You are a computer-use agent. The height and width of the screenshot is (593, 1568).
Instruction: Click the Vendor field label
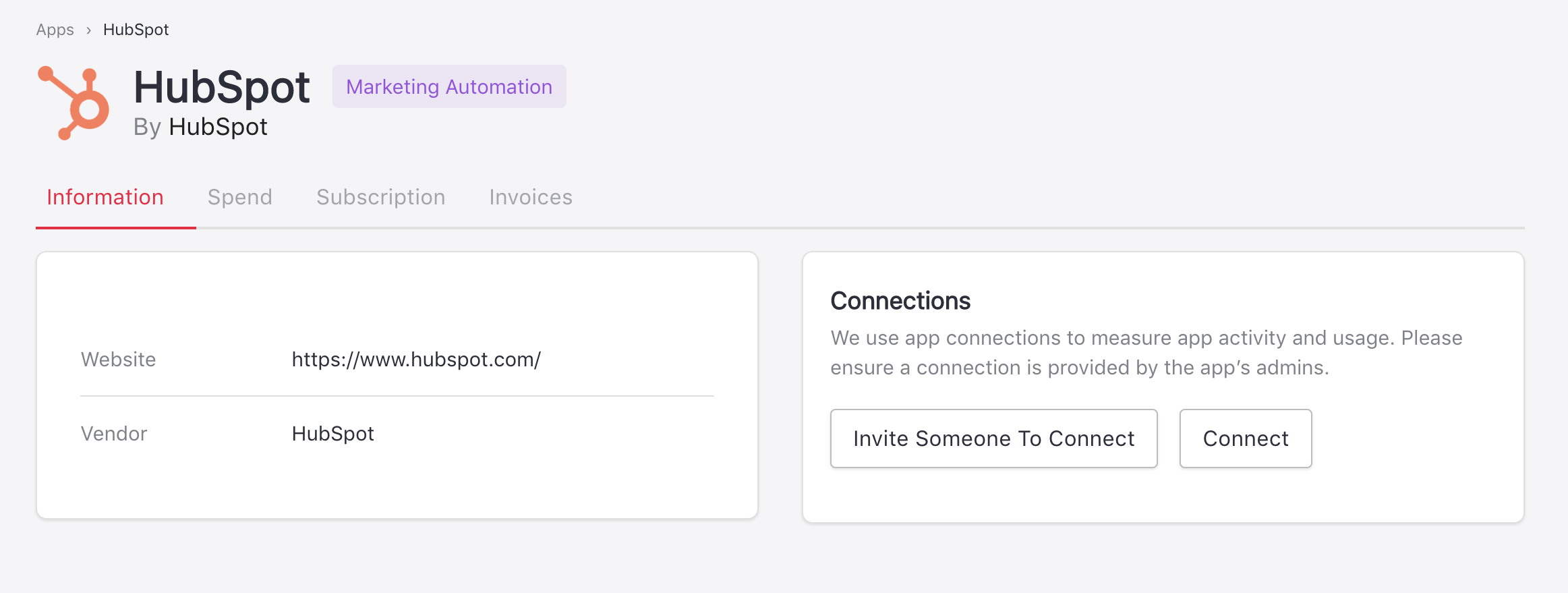click(x=114, y=434)
